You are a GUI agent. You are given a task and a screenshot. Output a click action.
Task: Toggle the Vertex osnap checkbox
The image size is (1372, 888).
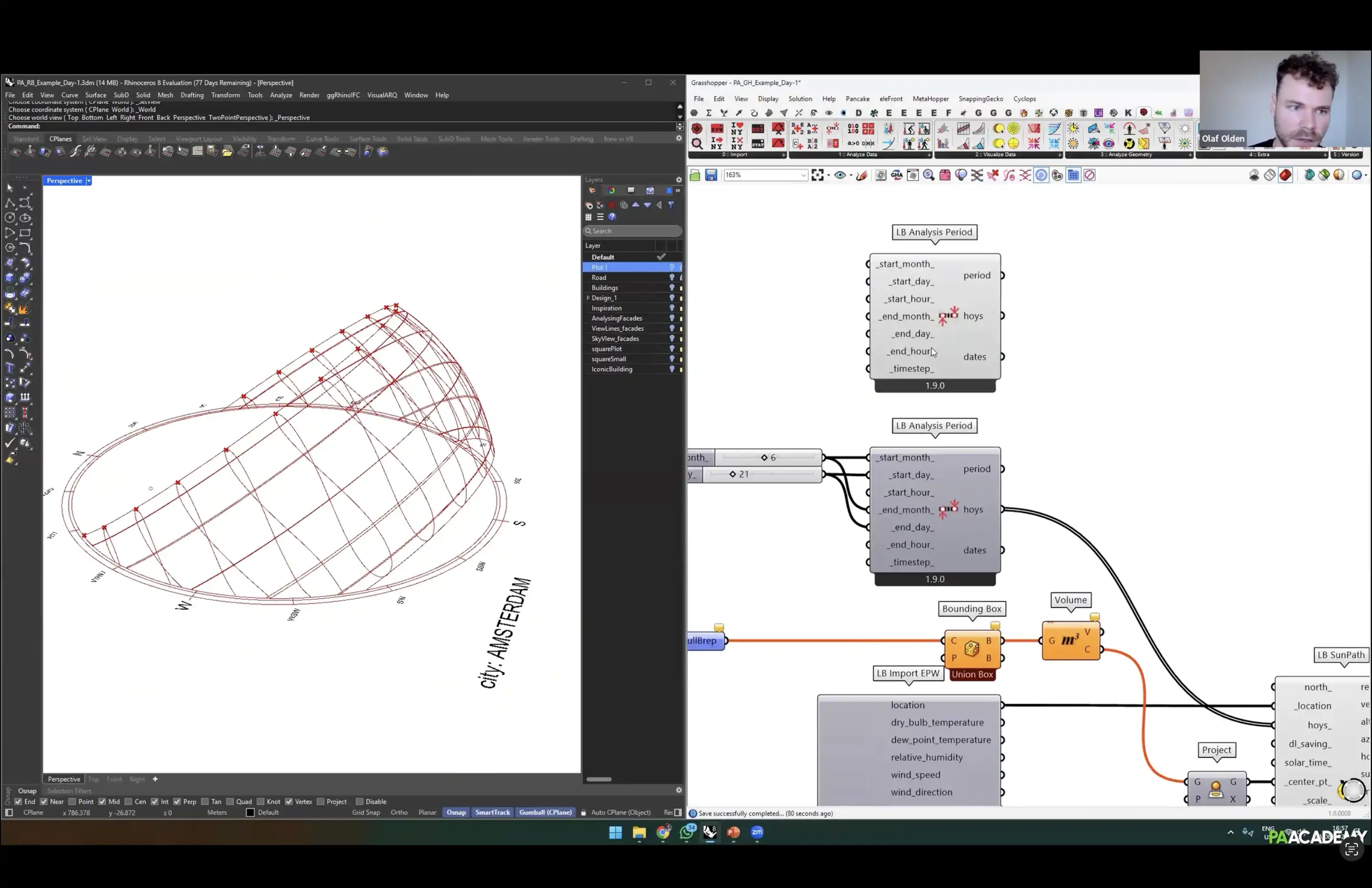click(289, 802)
